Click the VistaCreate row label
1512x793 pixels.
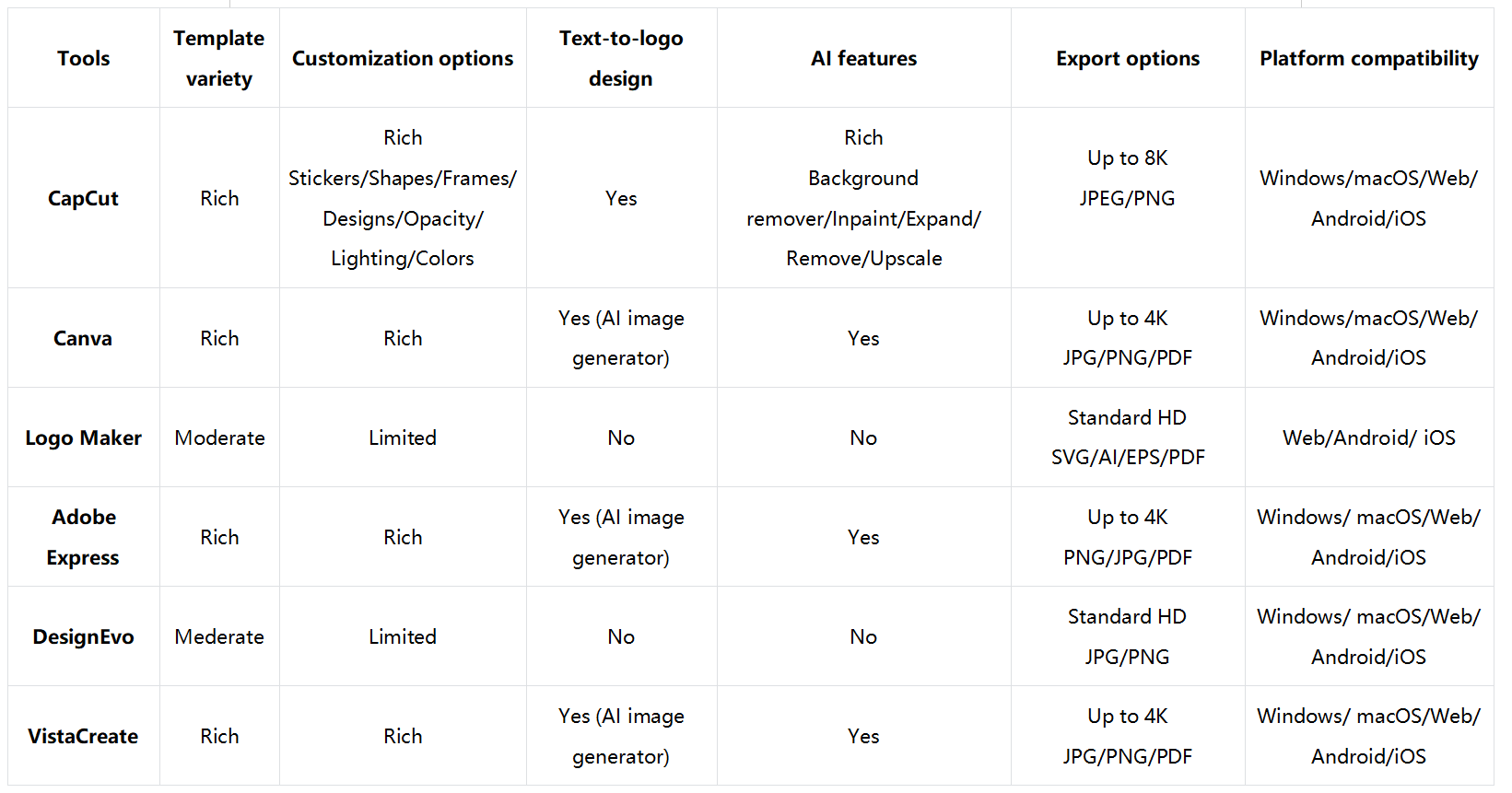pyautogui.click(x=83, y=736)
